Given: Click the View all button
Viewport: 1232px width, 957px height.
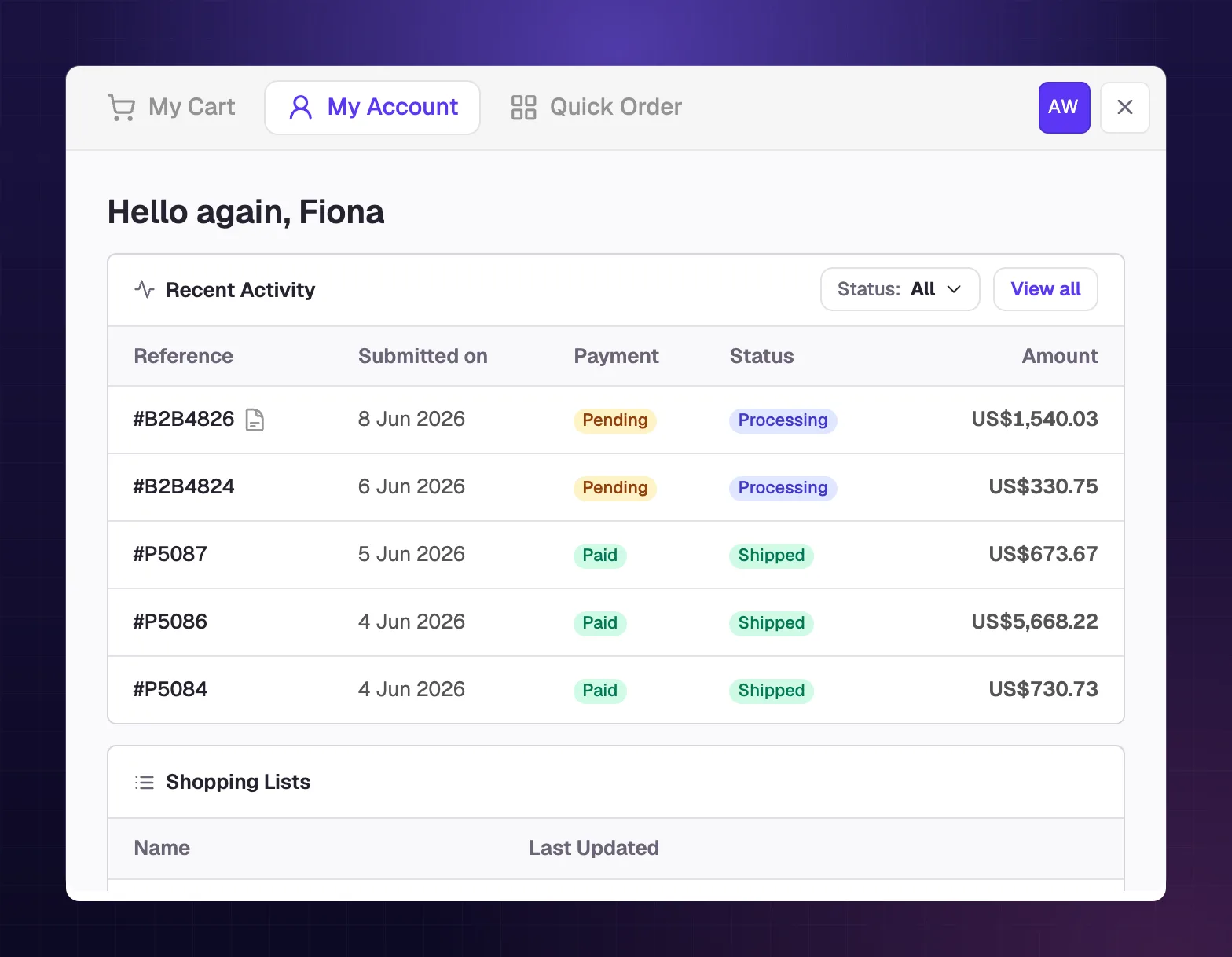Looking at the screenshot, I should tap(1045, 289).
